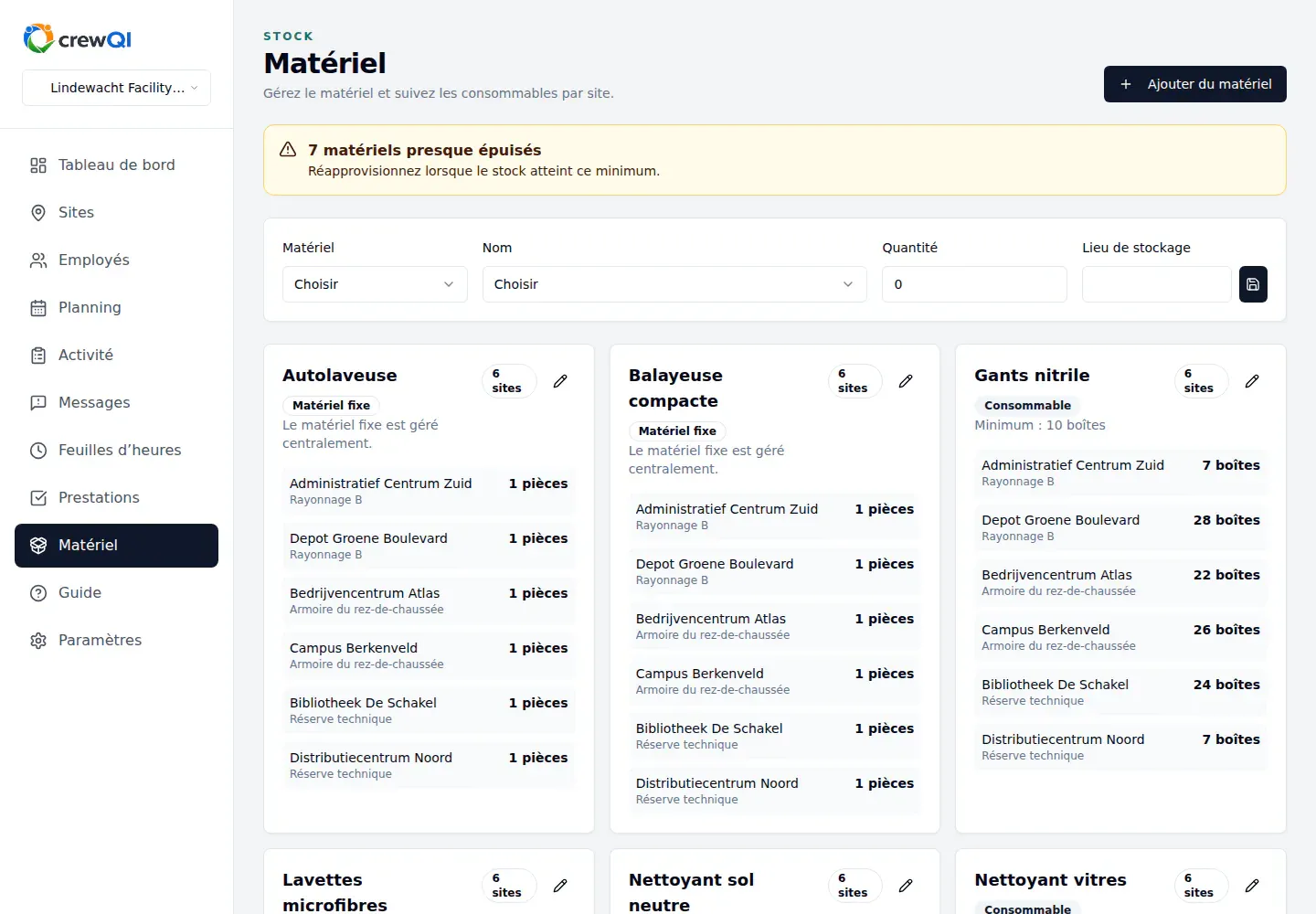Image resolution: width=1316 pixels, height=914 pixels.
Task: Click the Planning calendar icon
Action: coord(38,308)
